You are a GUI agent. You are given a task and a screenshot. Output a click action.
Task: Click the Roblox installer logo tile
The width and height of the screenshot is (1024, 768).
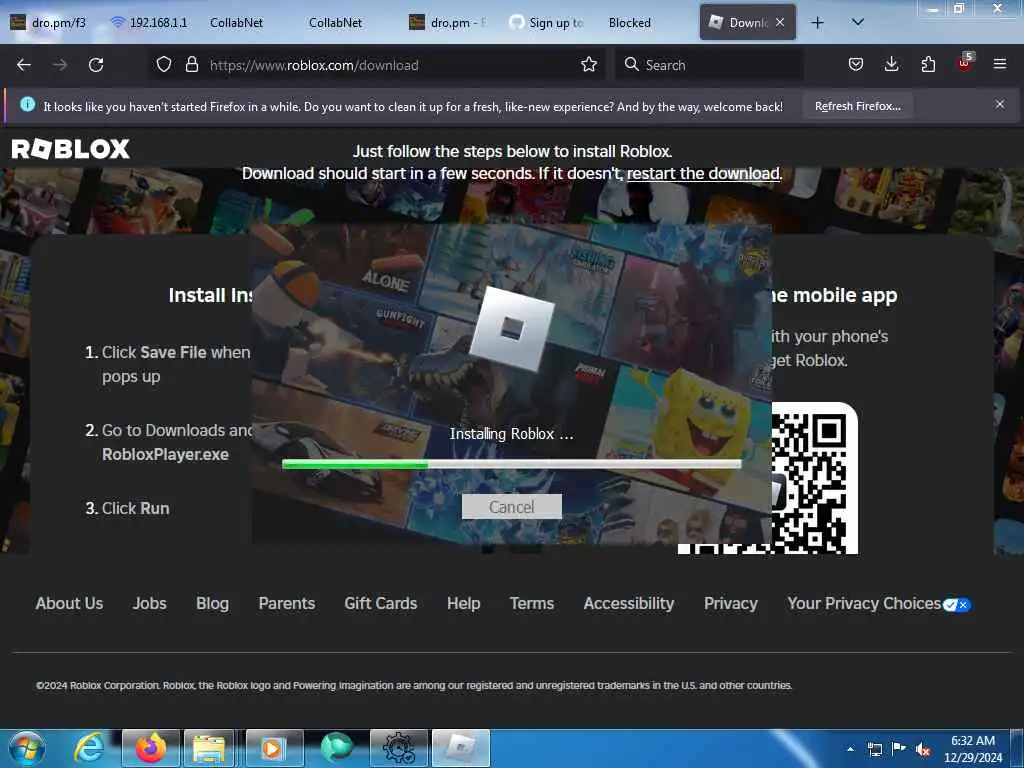(x=511, y=328)
